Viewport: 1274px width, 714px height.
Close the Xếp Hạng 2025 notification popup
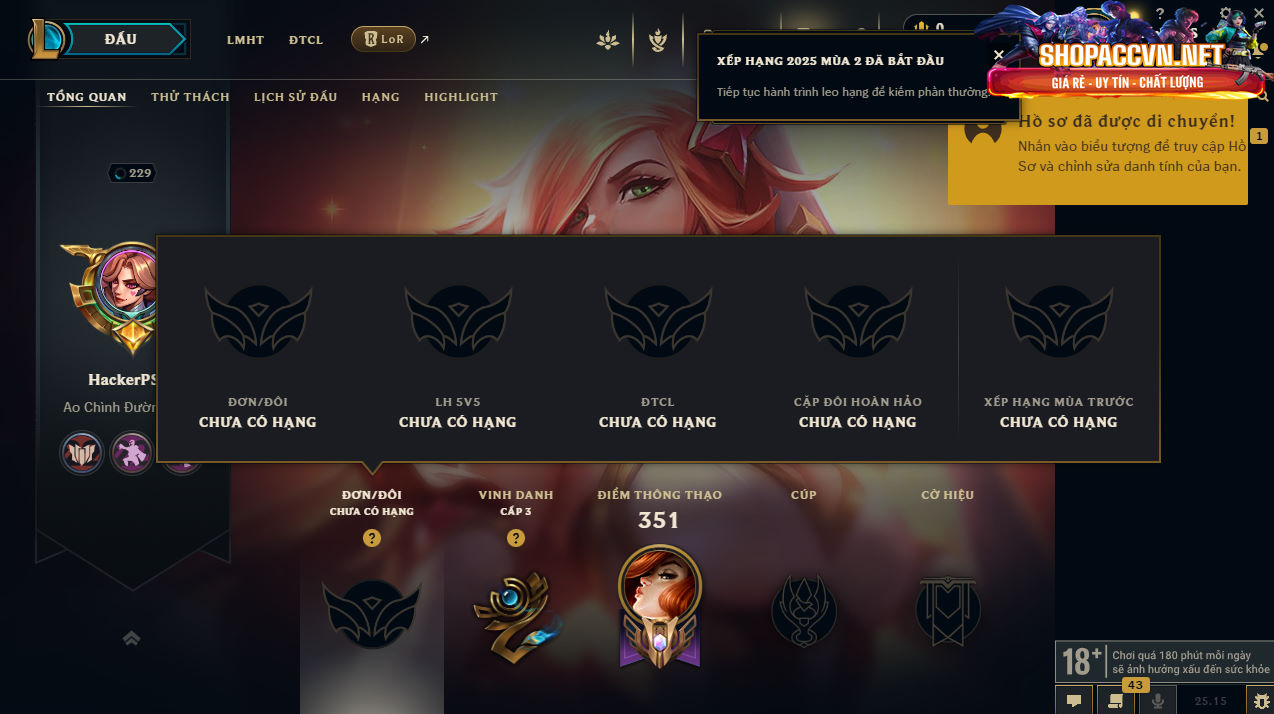pos(998,55)
